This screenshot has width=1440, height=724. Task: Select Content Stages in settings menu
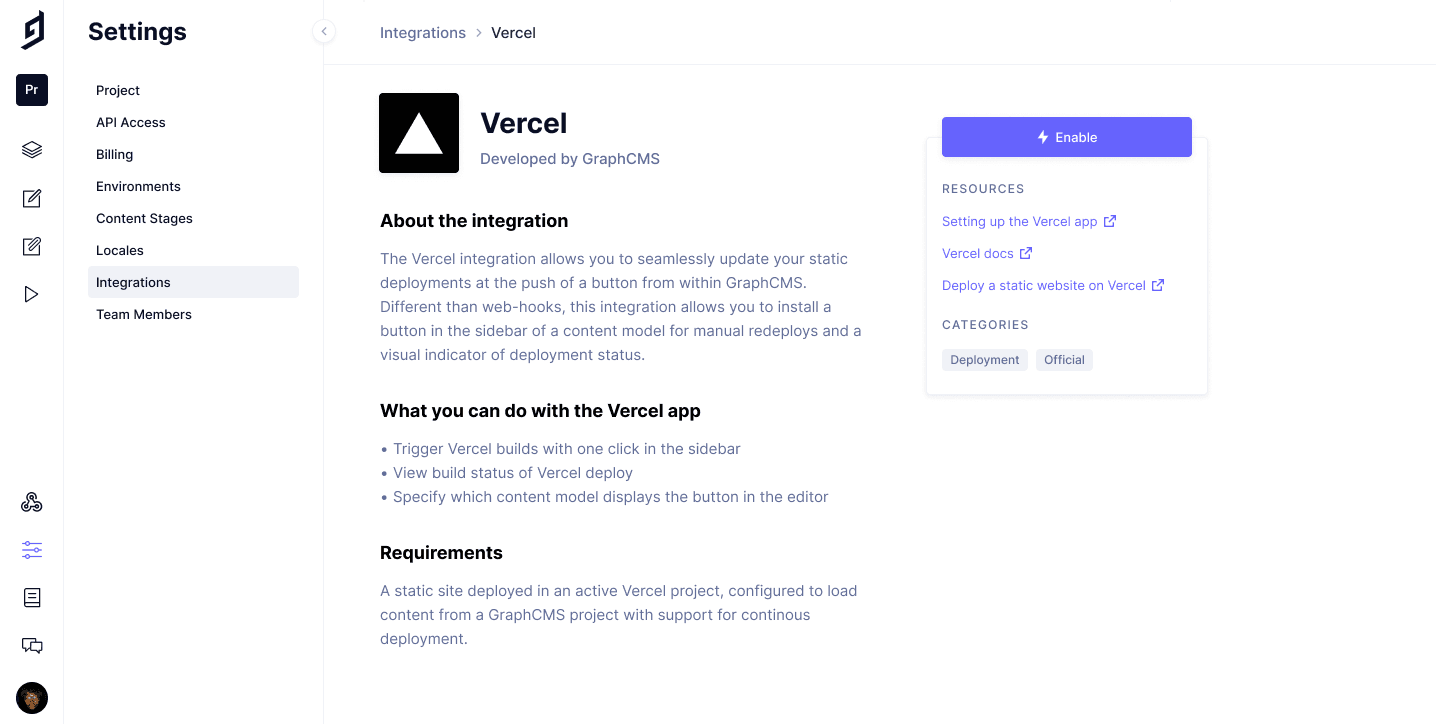pyautogui.click(x=144, y=218)
